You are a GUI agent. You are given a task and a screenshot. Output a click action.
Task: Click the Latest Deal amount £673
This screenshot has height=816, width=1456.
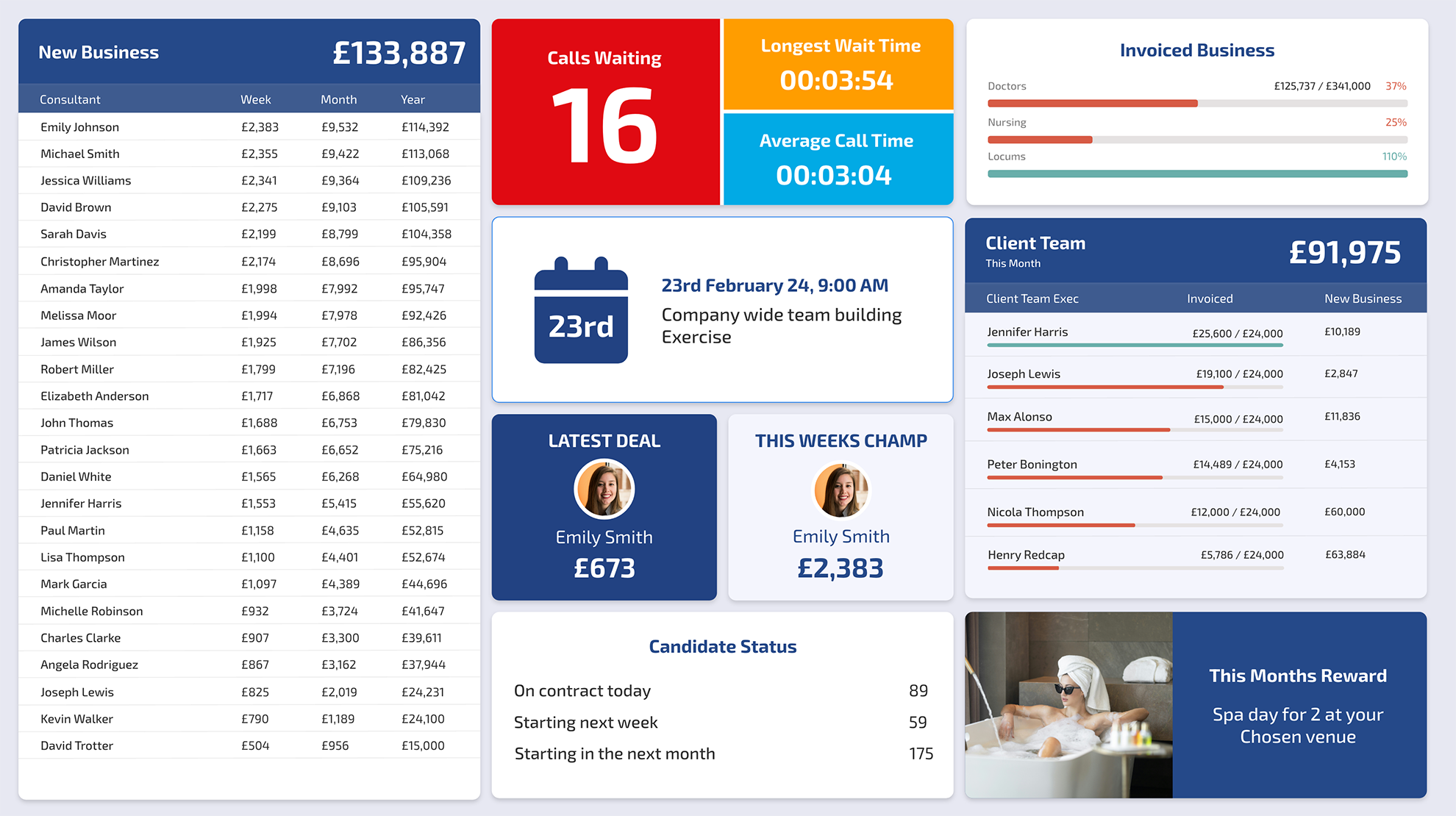click(604, 568)
